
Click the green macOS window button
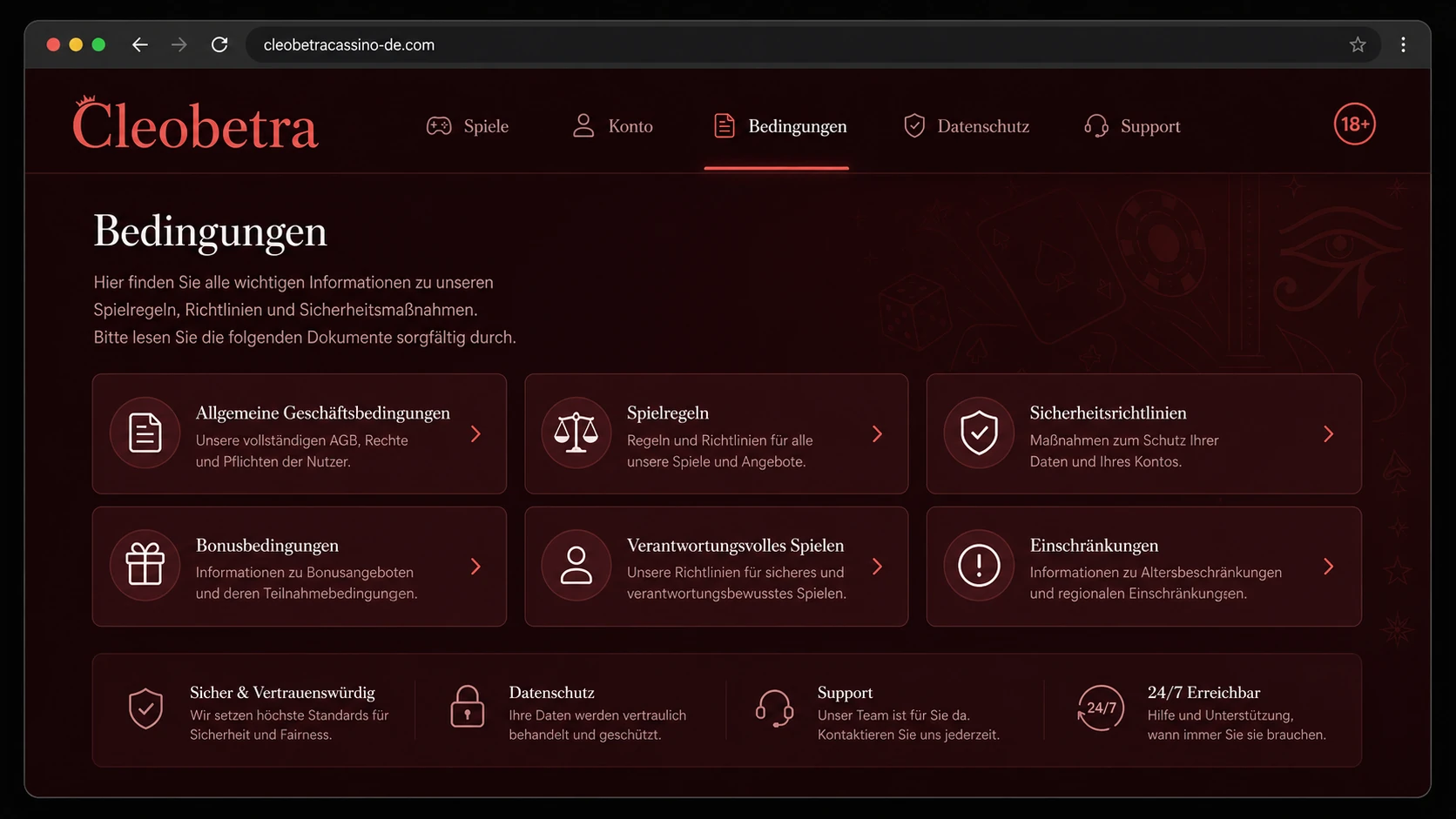pos(98,44)
